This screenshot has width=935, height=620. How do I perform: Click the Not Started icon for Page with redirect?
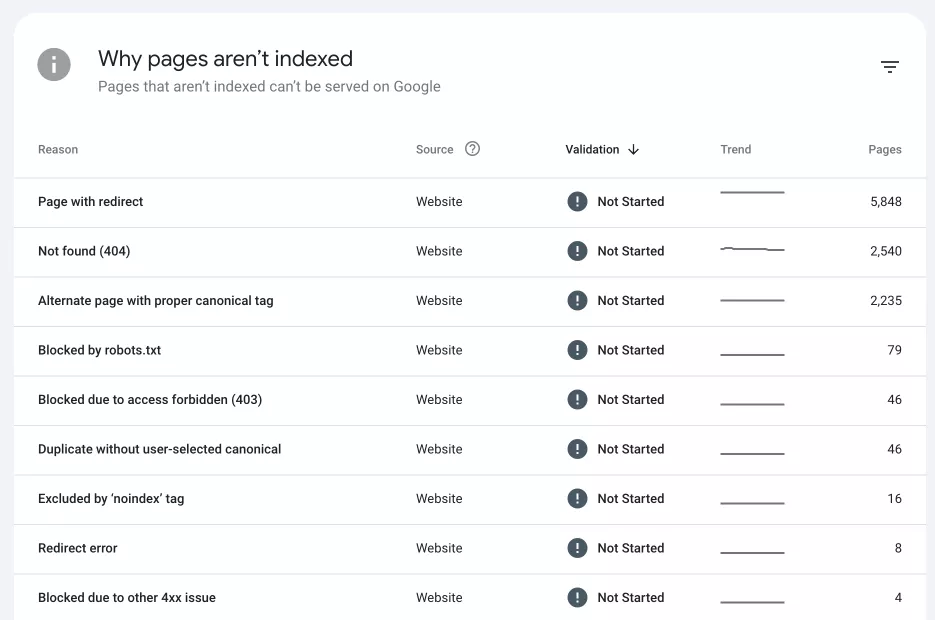click(x=577, y=202)
